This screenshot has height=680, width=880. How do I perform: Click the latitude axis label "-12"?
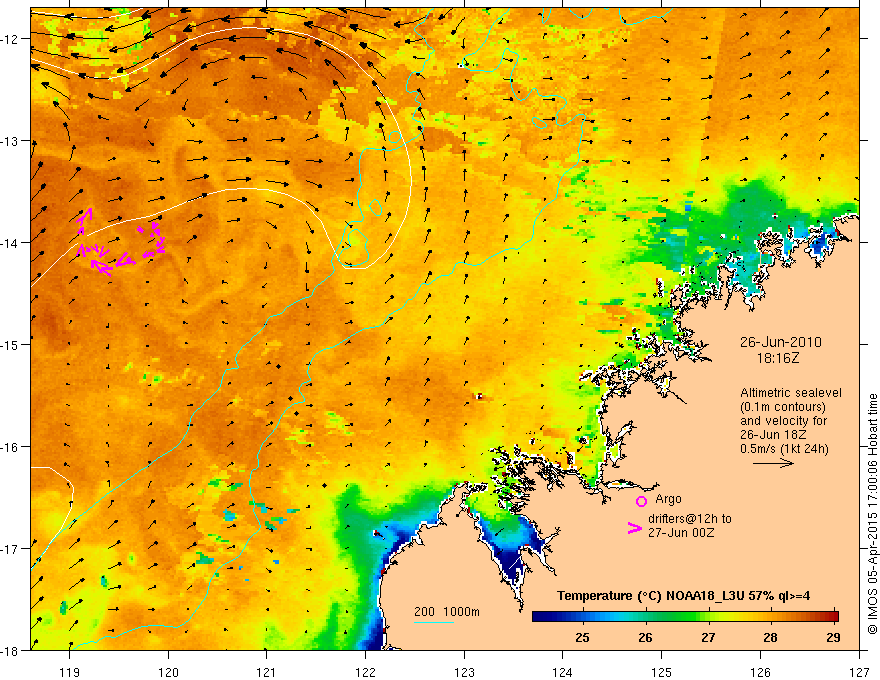(11, 39)
